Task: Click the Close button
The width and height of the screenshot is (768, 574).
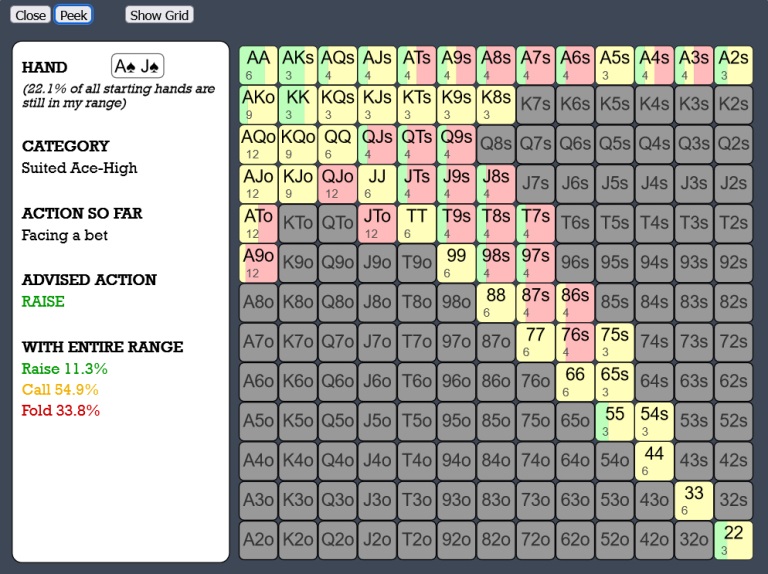Action: pos(30,15)
